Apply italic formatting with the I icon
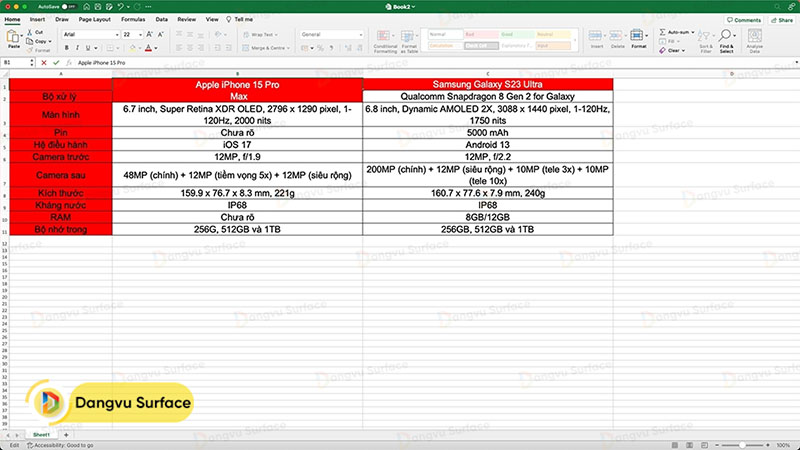This screenshot has width=800, height=450. pyautogui.click(x=78, y=47)
